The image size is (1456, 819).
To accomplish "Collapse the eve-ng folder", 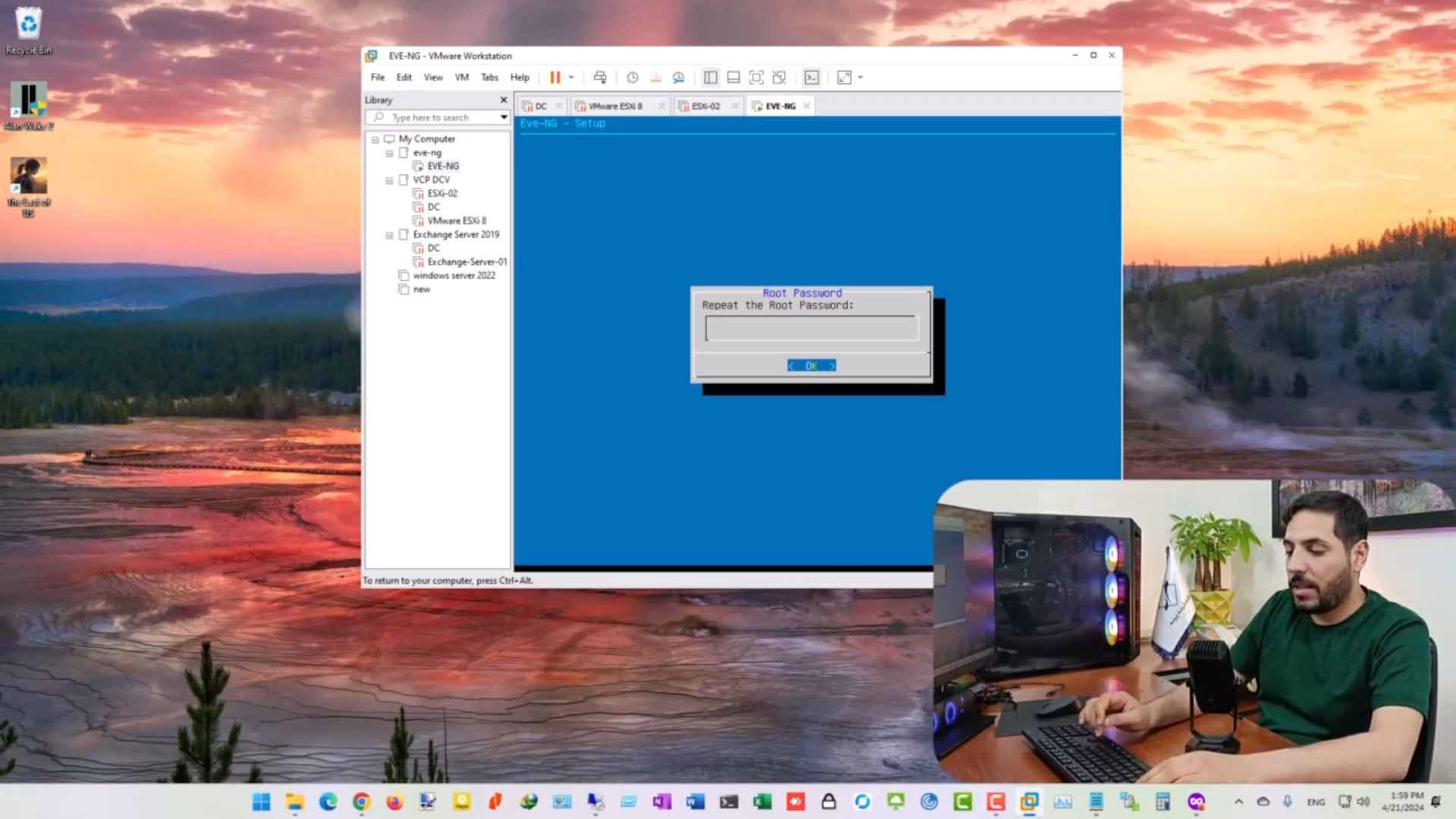I will point(389,153).
